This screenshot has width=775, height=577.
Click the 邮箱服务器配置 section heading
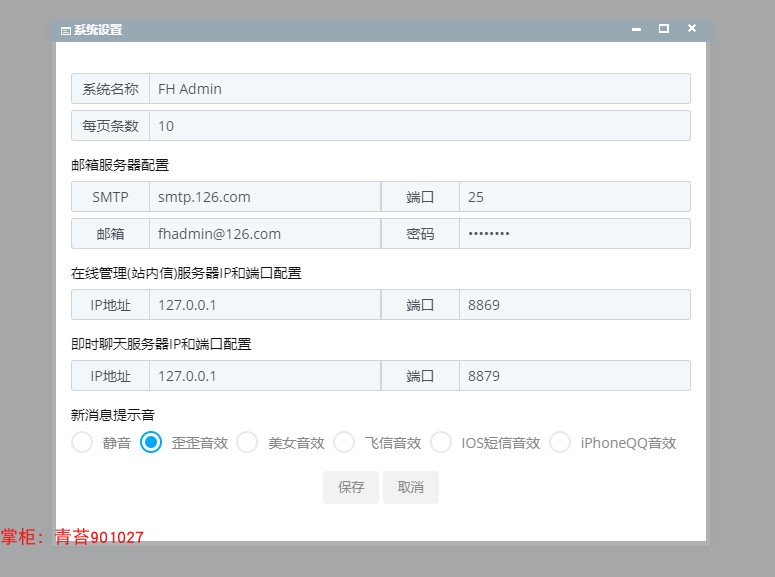pyautogui.click(x=120, y=165)
